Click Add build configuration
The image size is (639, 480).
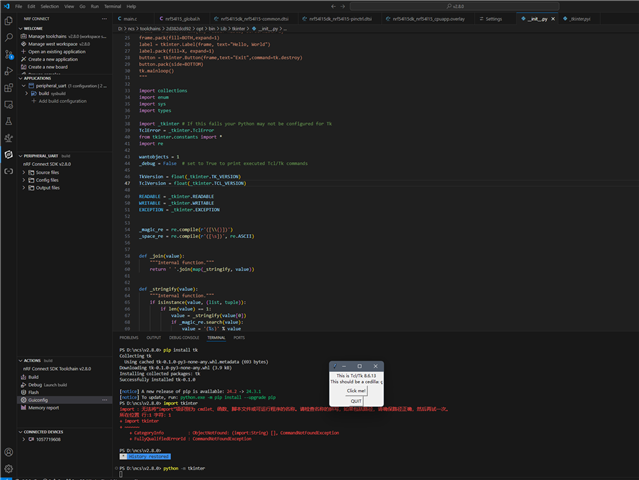tap(63, 101)
